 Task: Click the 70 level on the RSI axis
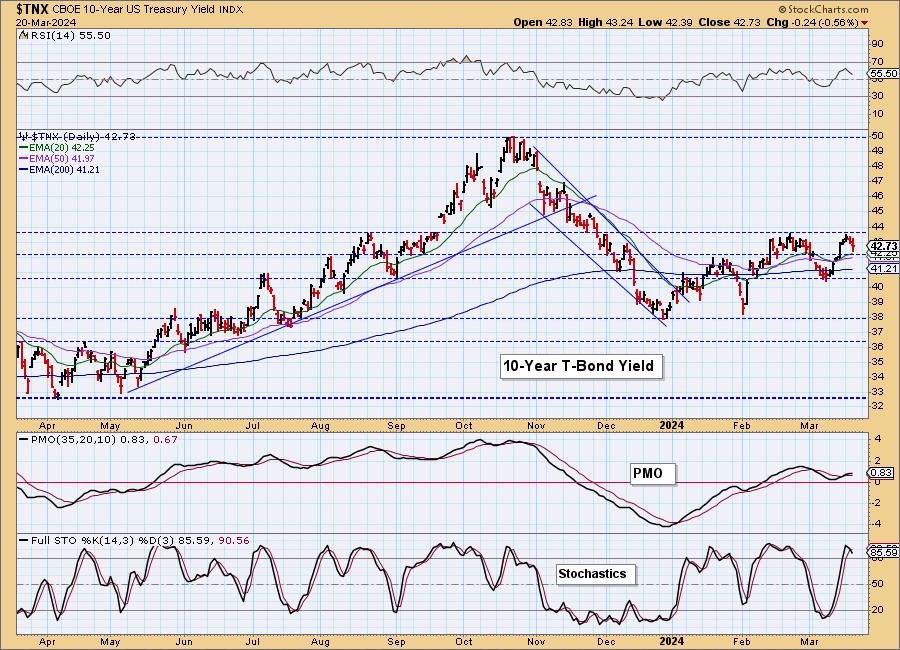877,62
